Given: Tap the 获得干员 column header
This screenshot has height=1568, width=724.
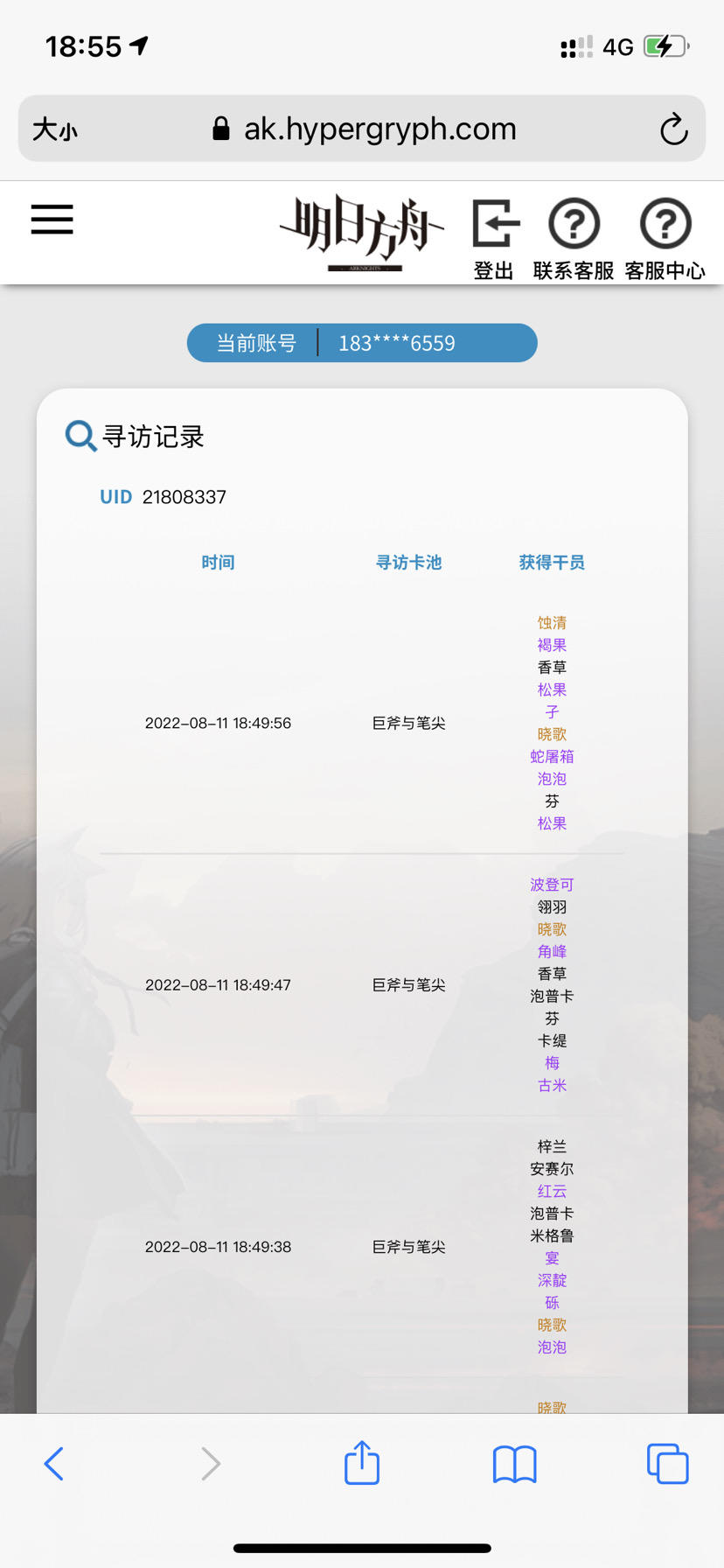Looking at the screenshot, I should (x=552, y=563).
